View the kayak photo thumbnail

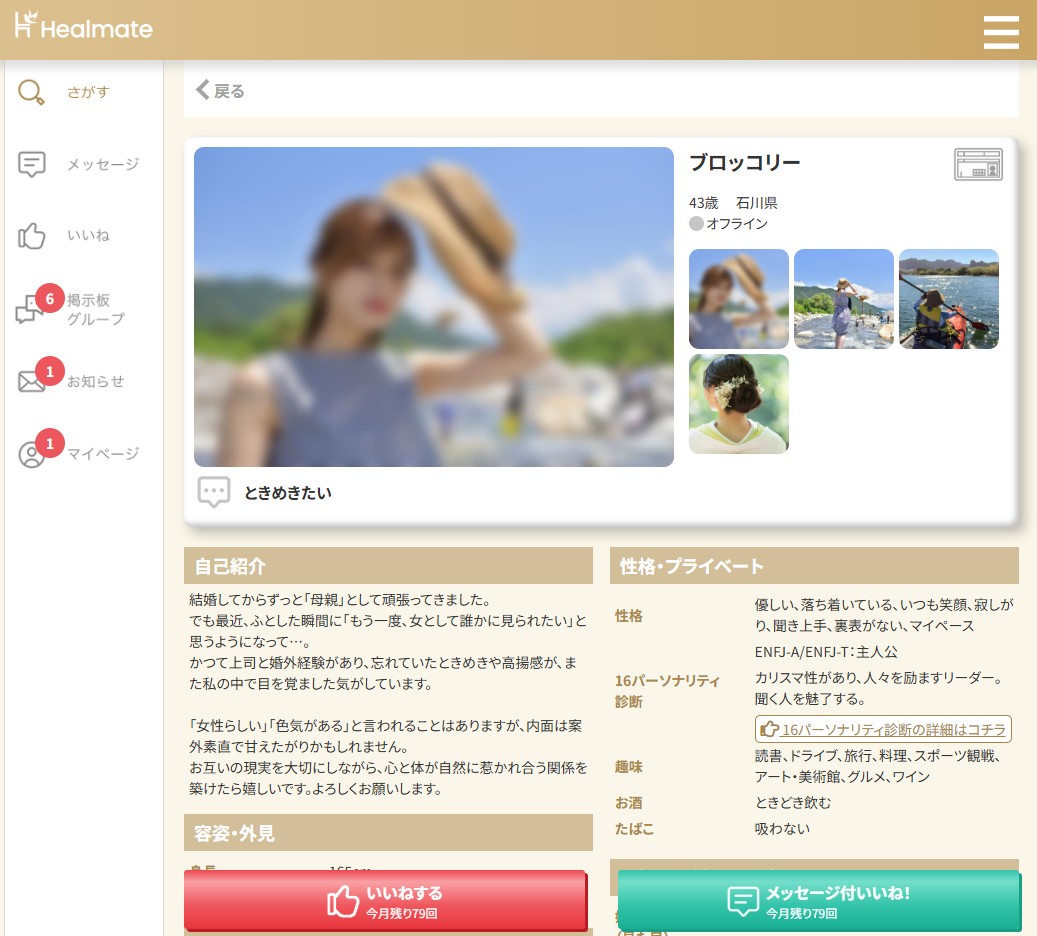[948, 299]
